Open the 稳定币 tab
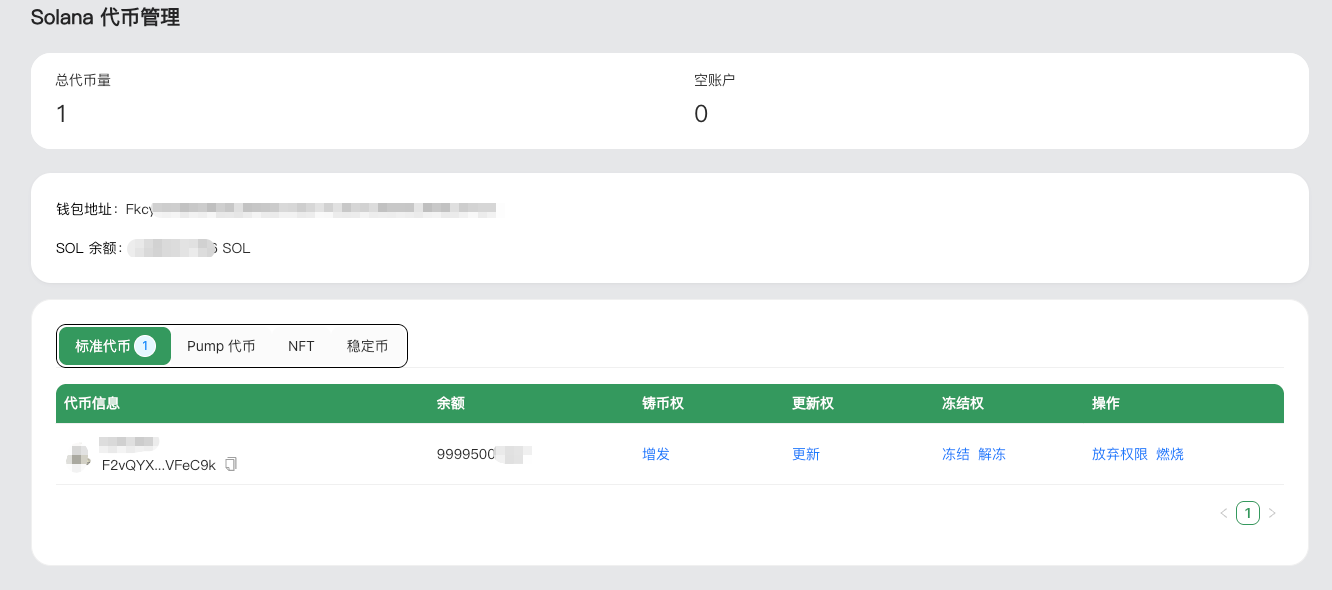 (x=367, y=346)
